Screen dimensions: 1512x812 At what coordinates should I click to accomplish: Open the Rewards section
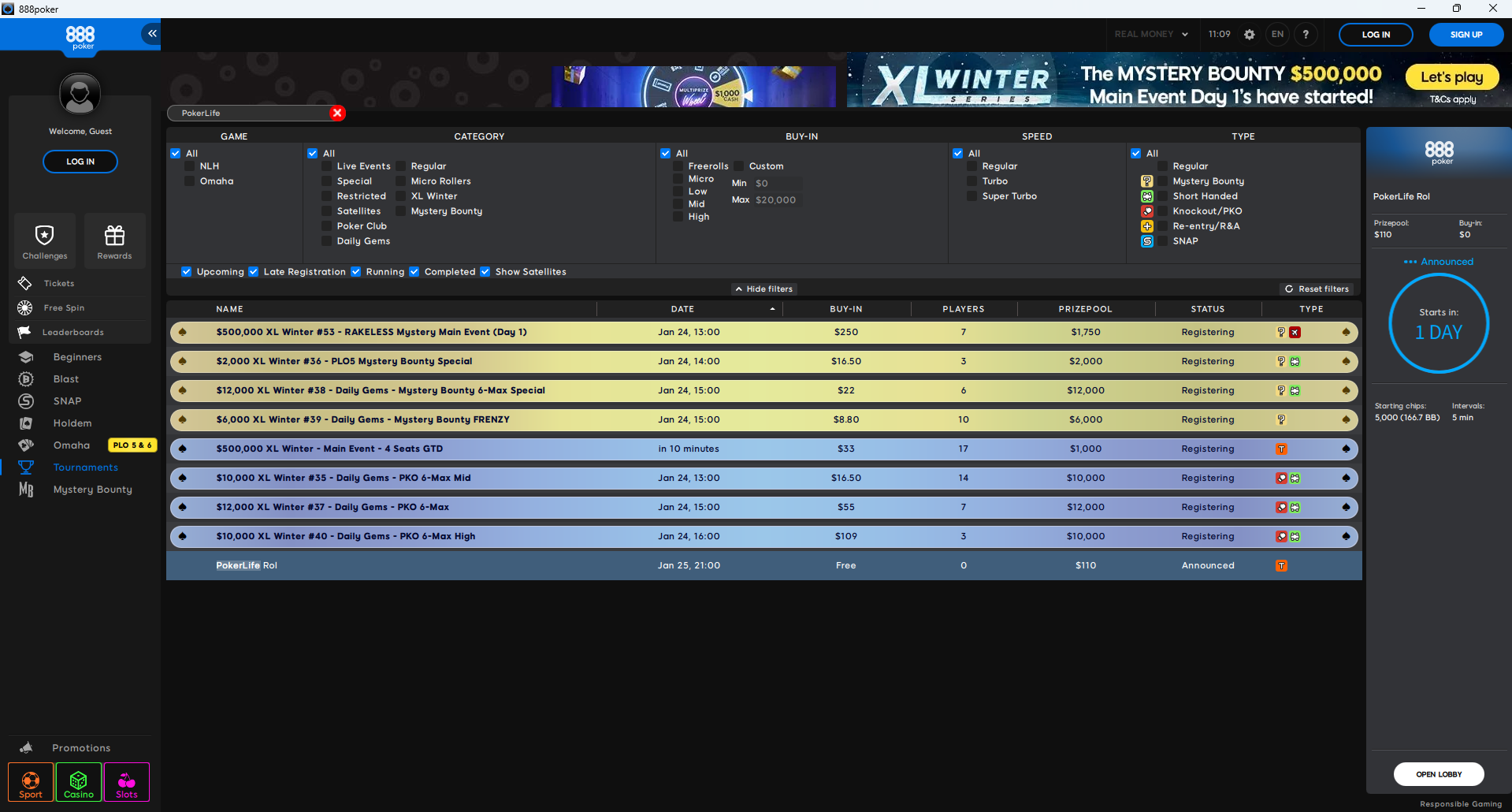click(114, 240)
